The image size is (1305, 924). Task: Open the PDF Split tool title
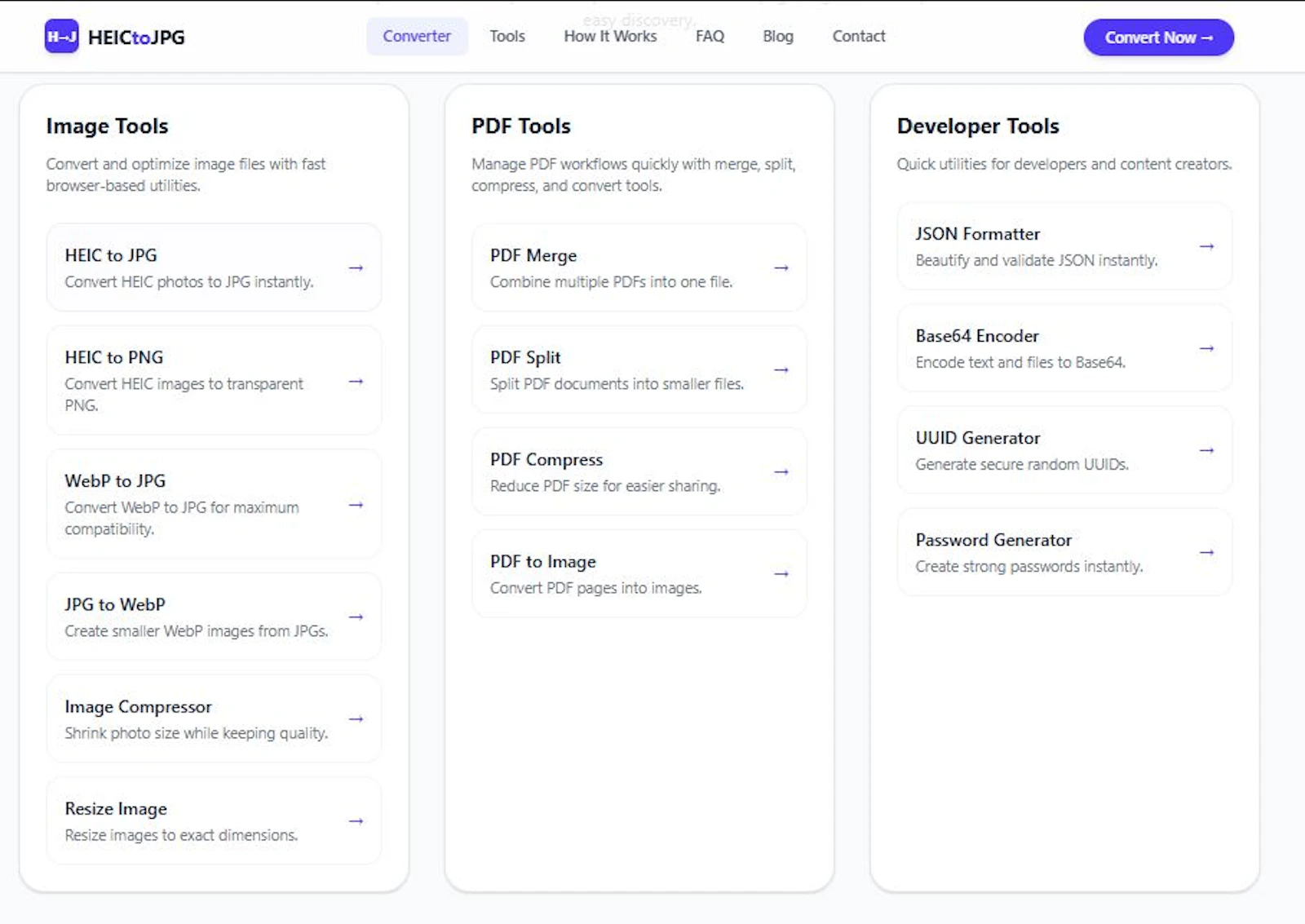tap(525, 357)
